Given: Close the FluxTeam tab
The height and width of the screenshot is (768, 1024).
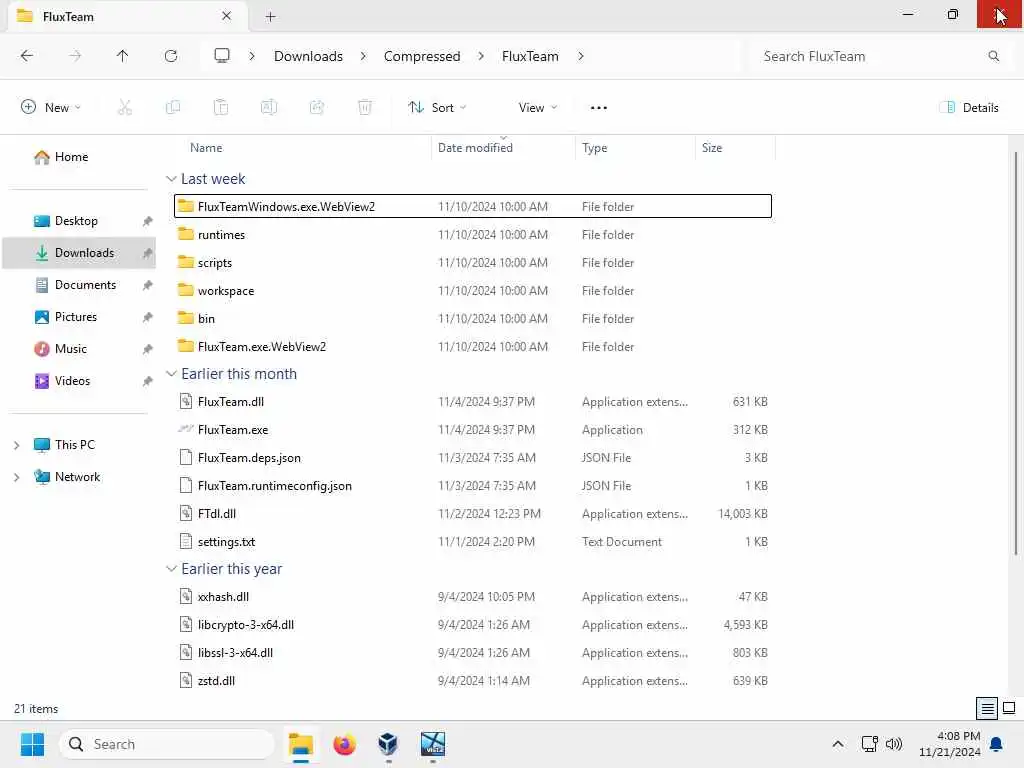Looking at the screenshot, I should coord(227,16).
